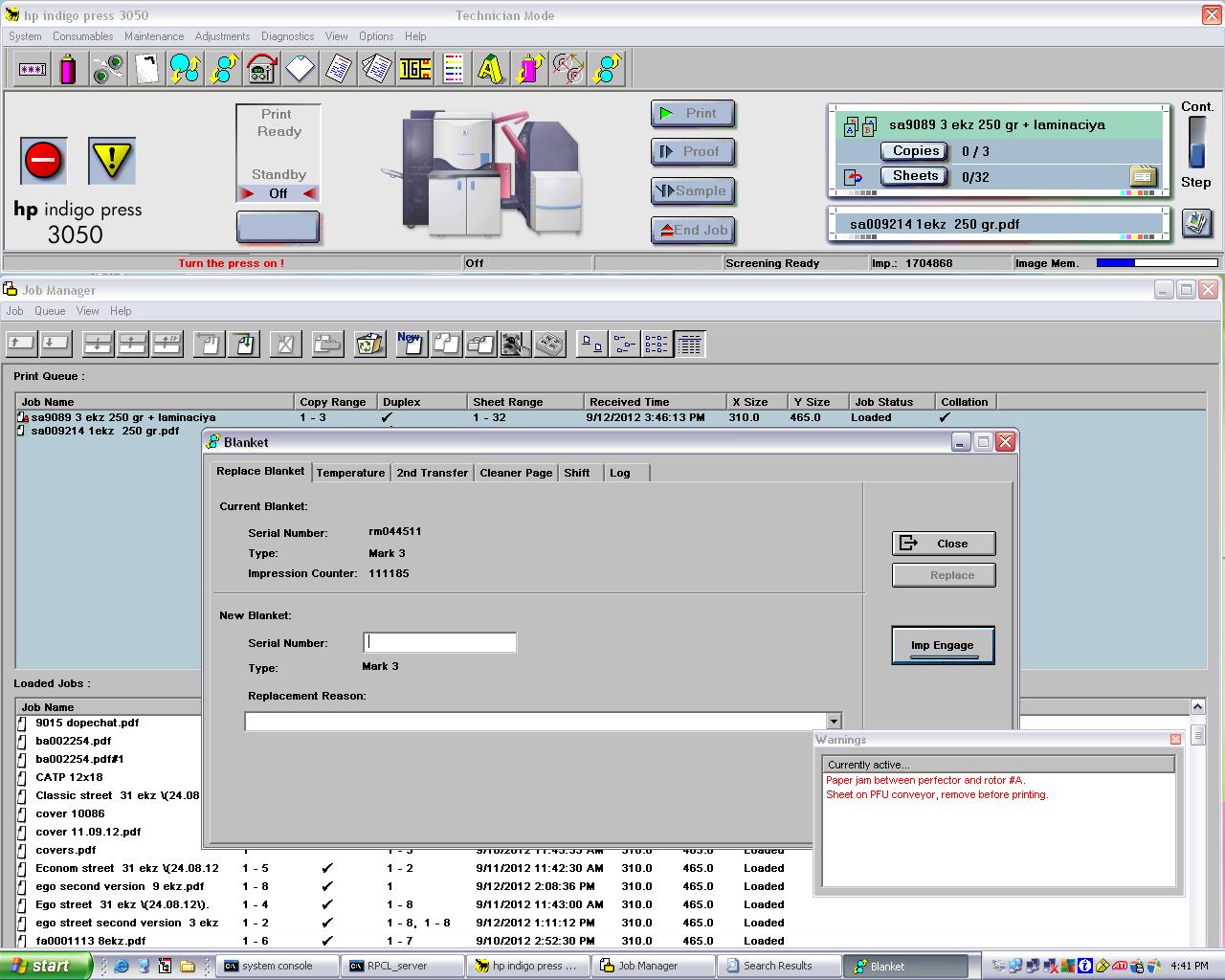Select the loaded job CATP 12x18
1225x980 pixels.
[69, 777]
